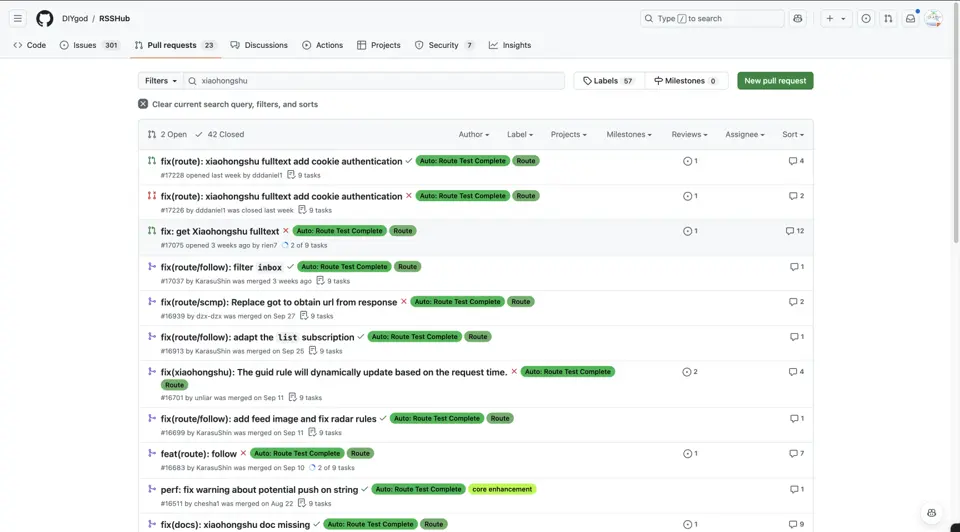Open the Author filter dropdown

[473, 135]
